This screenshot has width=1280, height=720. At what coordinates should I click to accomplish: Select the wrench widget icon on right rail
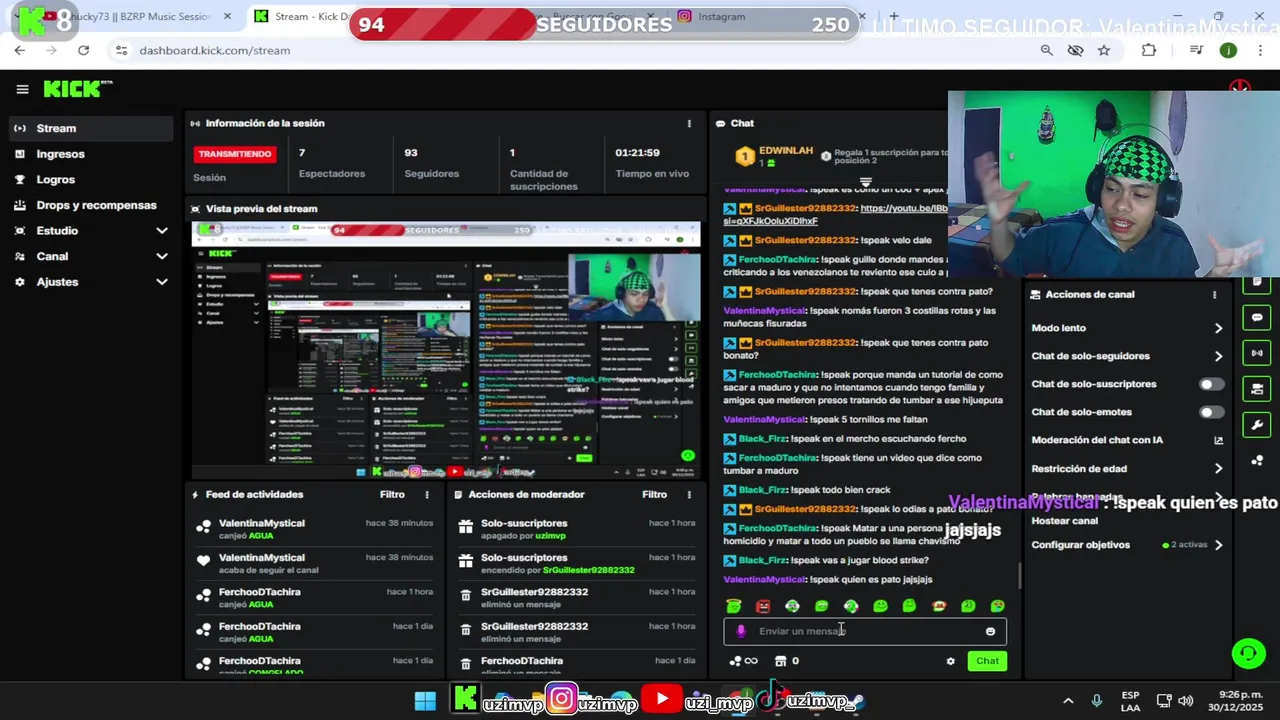tap(1257, 425)
